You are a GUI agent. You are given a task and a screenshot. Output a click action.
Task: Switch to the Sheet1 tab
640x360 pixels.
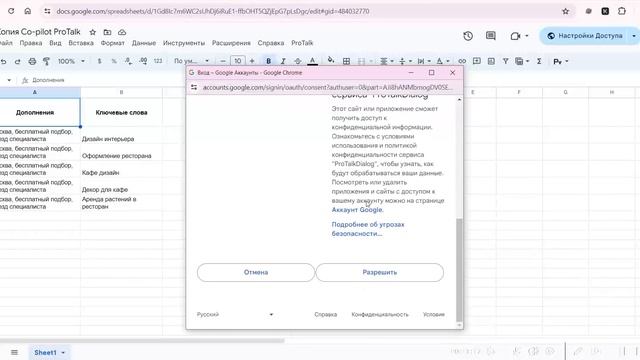[45, 352]
